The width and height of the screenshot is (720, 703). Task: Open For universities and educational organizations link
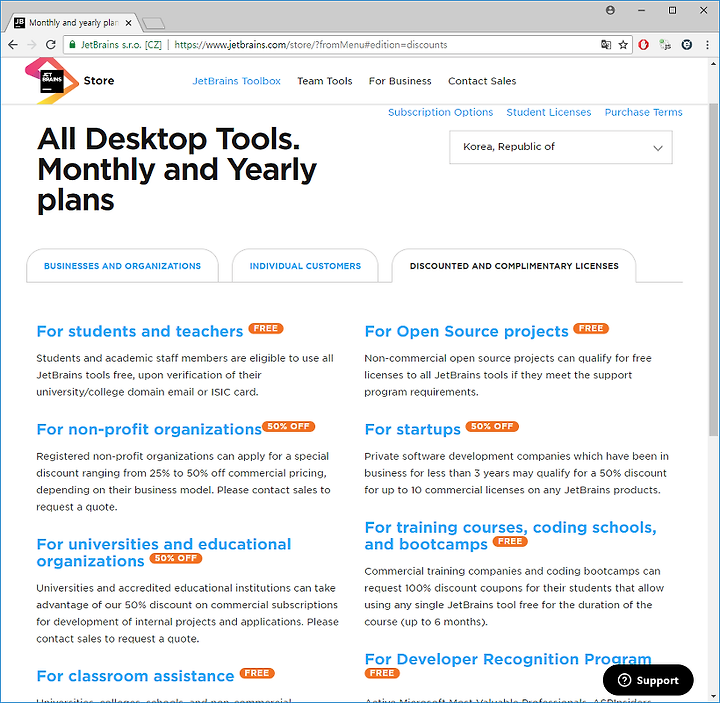pyautogui.click(x=163, y=552)
